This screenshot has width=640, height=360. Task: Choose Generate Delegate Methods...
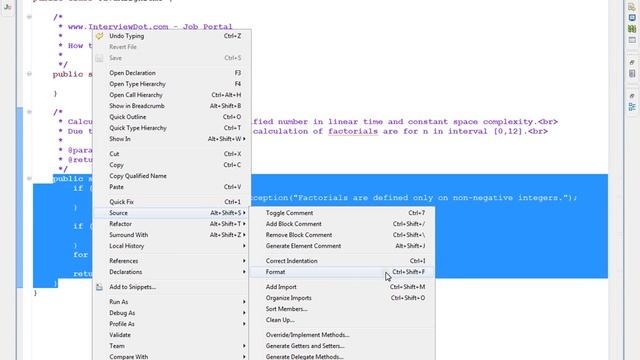click(x=342, y=356)
